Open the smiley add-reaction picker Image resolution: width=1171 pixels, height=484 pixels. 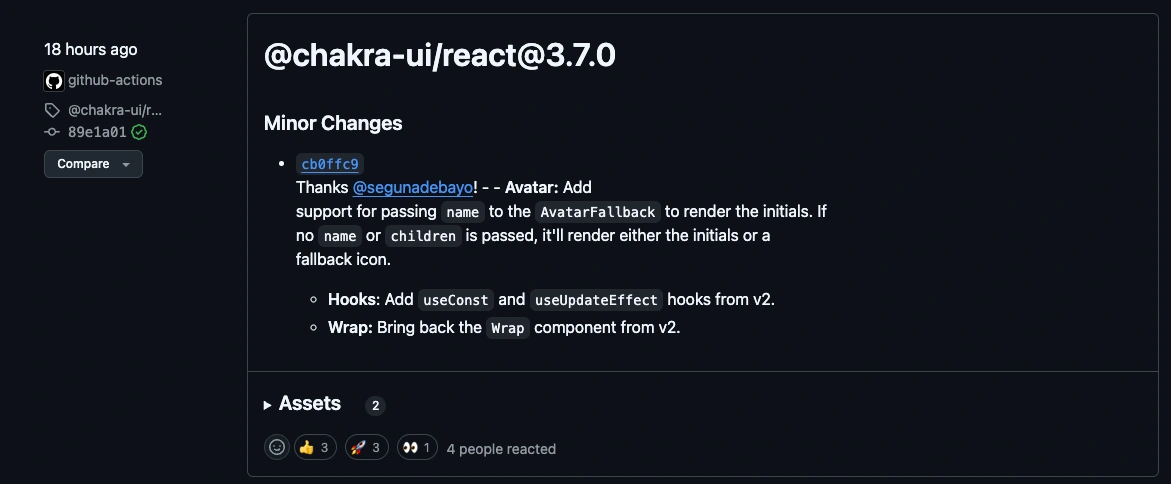pyautogui.click(x=277, y=448)
